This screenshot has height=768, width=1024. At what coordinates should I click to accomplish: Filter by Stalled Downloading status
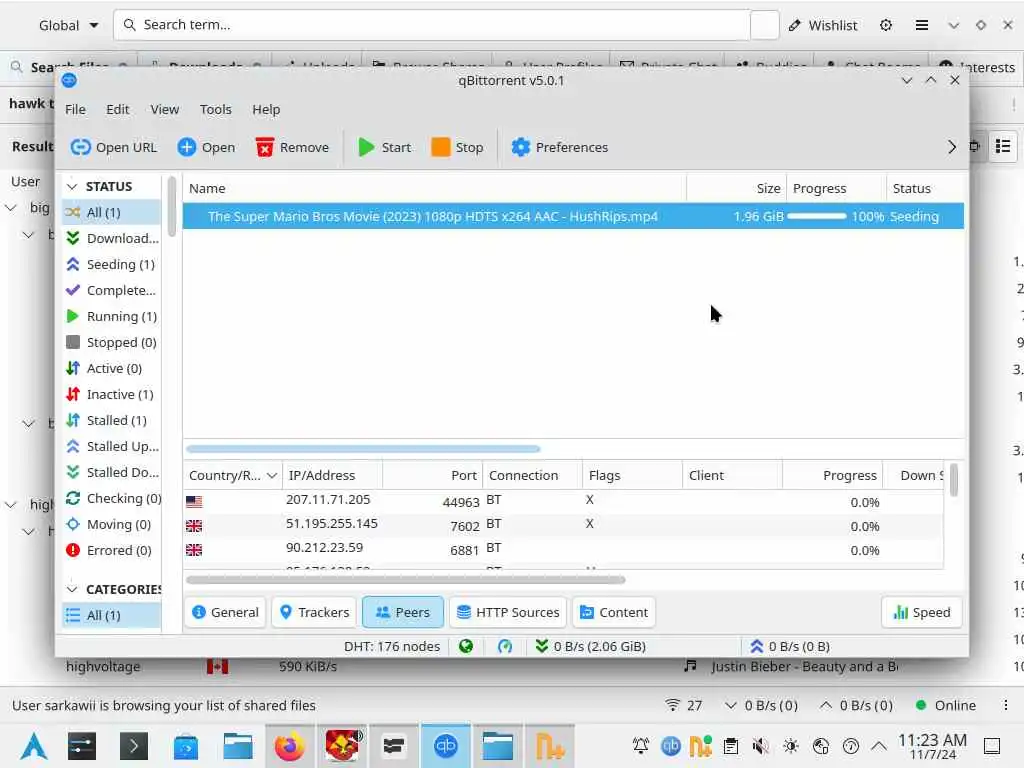click(112, 473)
